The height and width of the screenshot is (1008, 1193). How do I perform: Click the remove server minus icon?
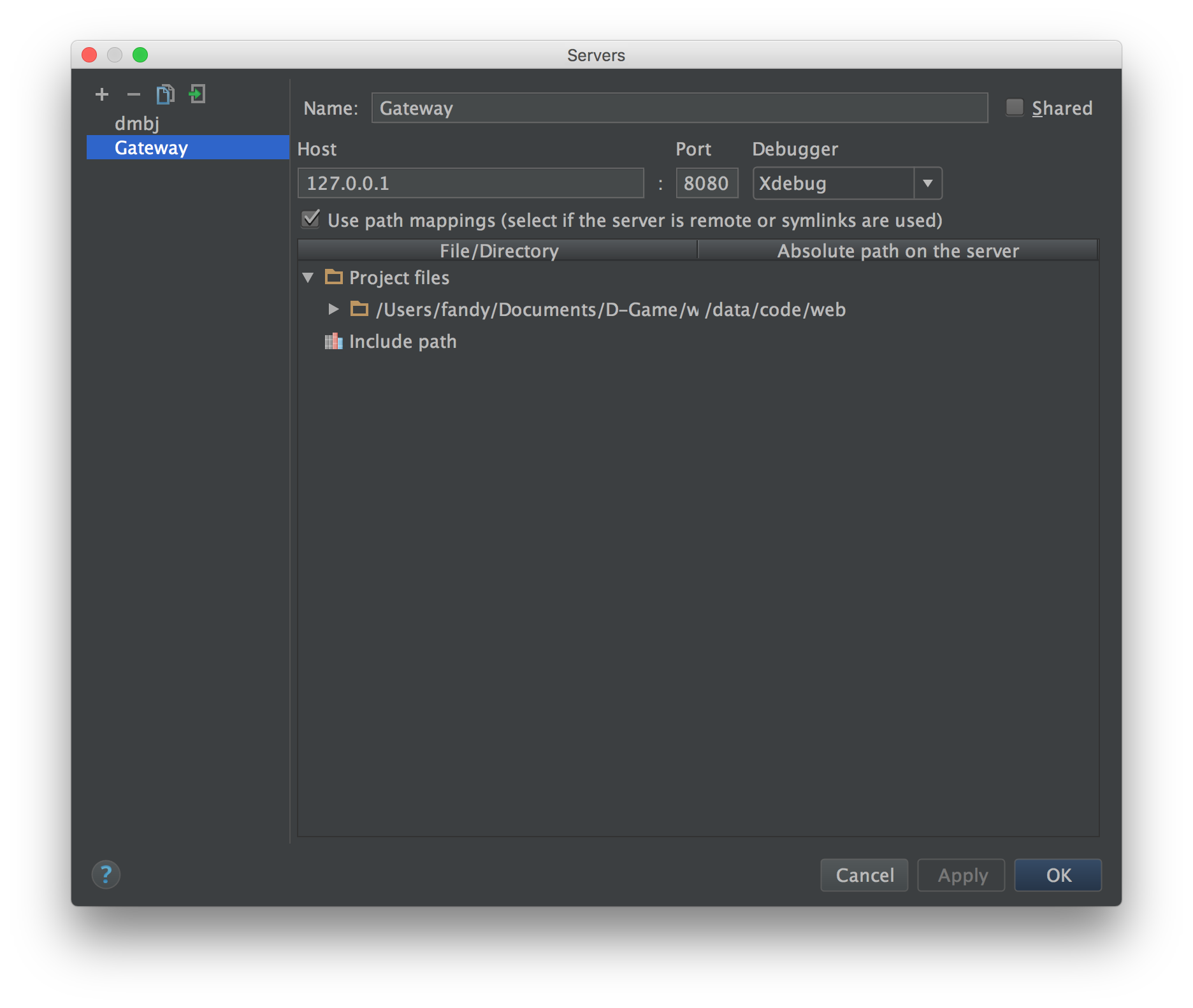click(133, 95)
